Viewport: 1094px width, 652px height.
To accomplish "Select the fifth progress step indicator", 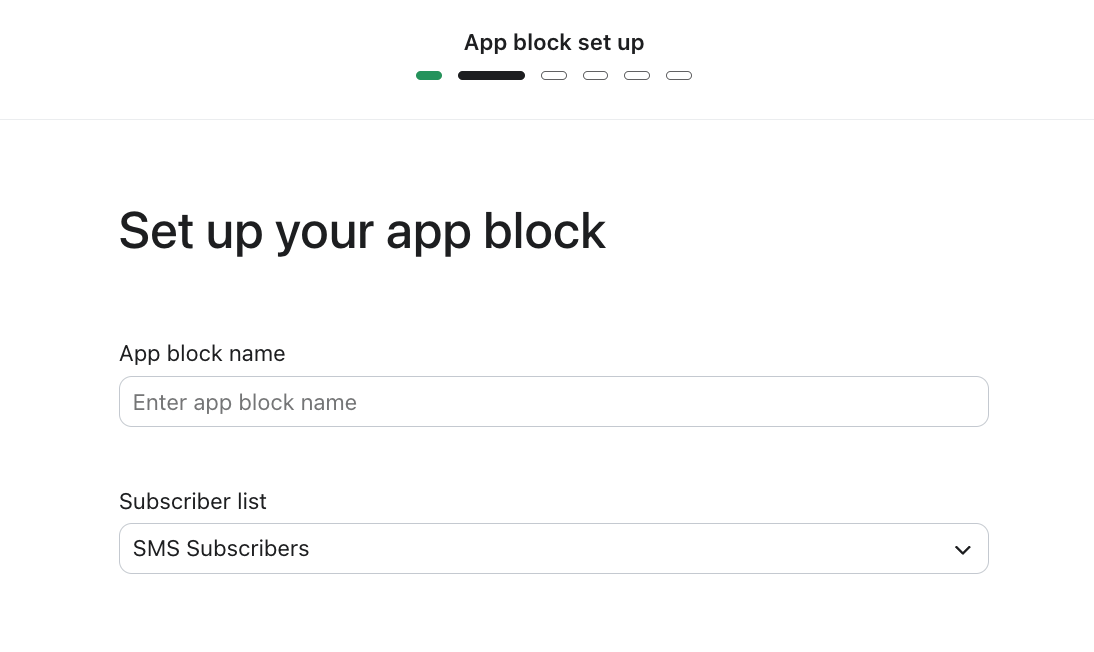I will (x=637, y=76).
